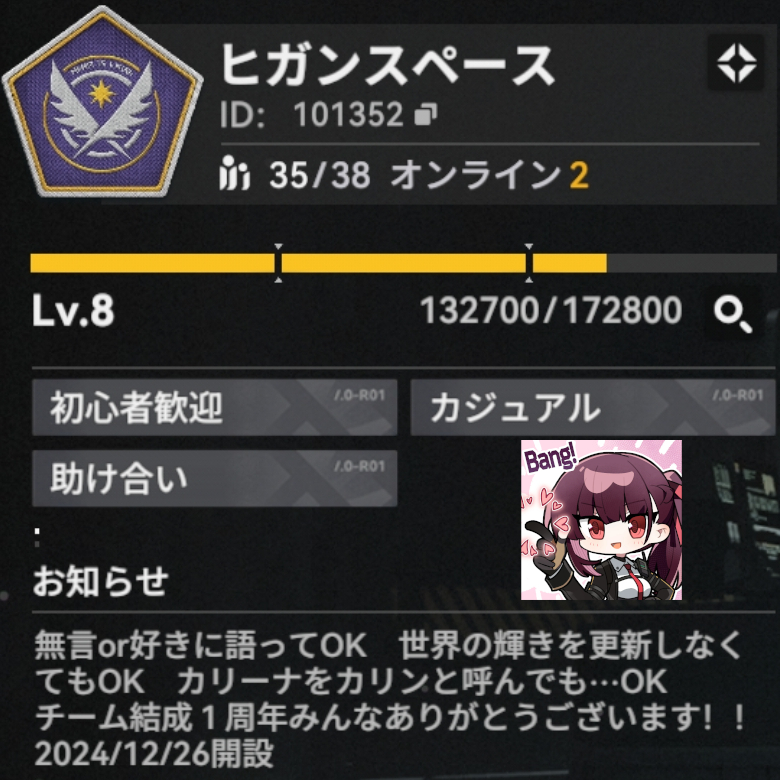
Task: Click the 132700/172800 experience counter
Action: coord(551,310)
